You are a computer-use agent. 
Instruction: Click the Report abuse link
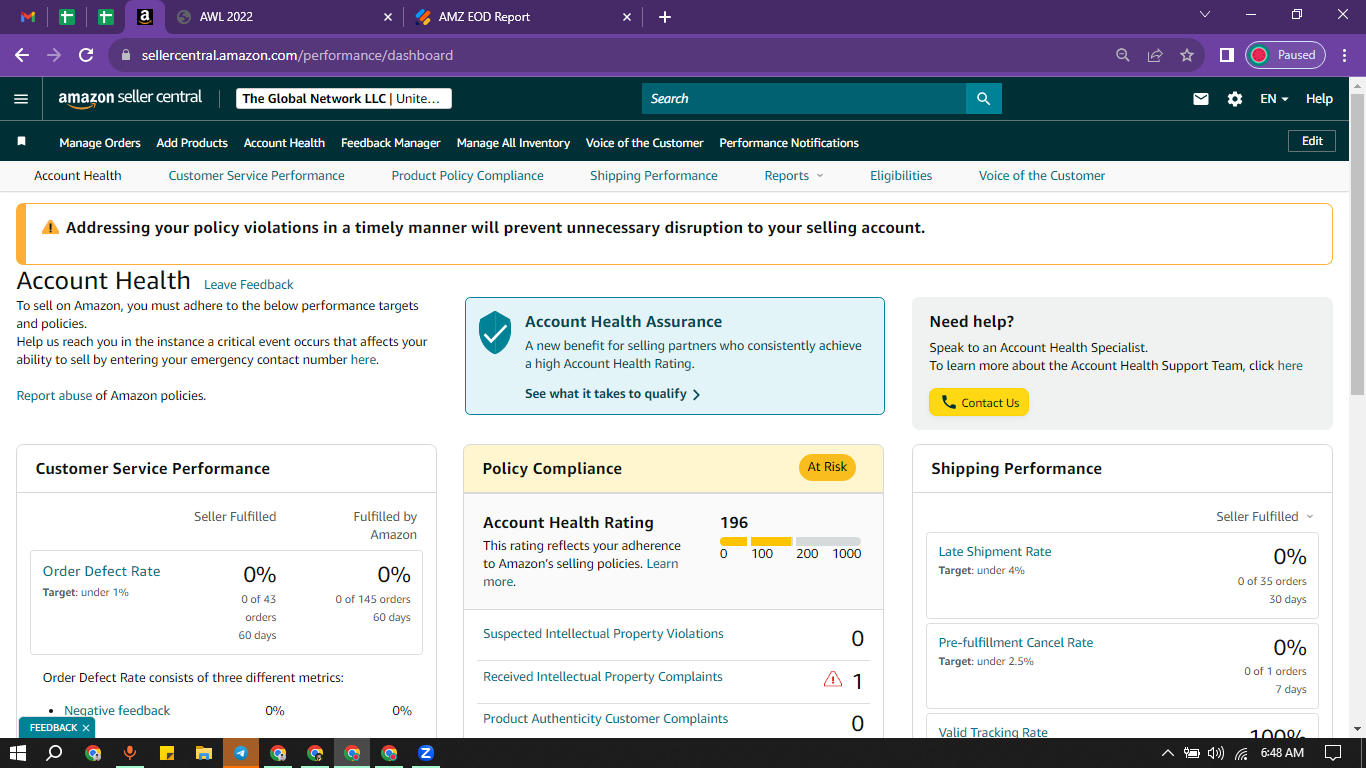[x=54, y=396]
